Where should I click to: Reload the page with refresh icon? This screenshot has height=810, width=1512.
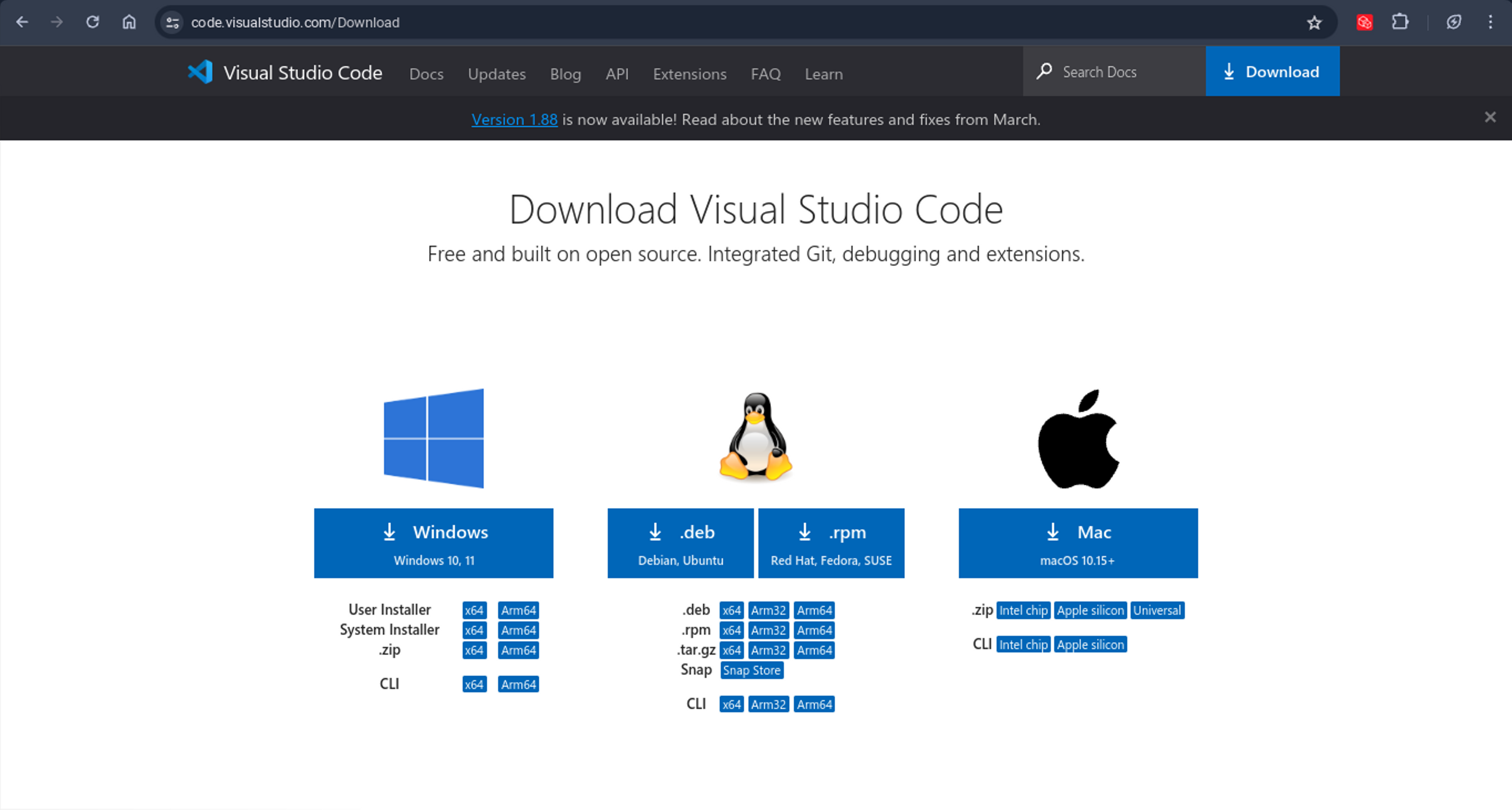pos(93,22)
